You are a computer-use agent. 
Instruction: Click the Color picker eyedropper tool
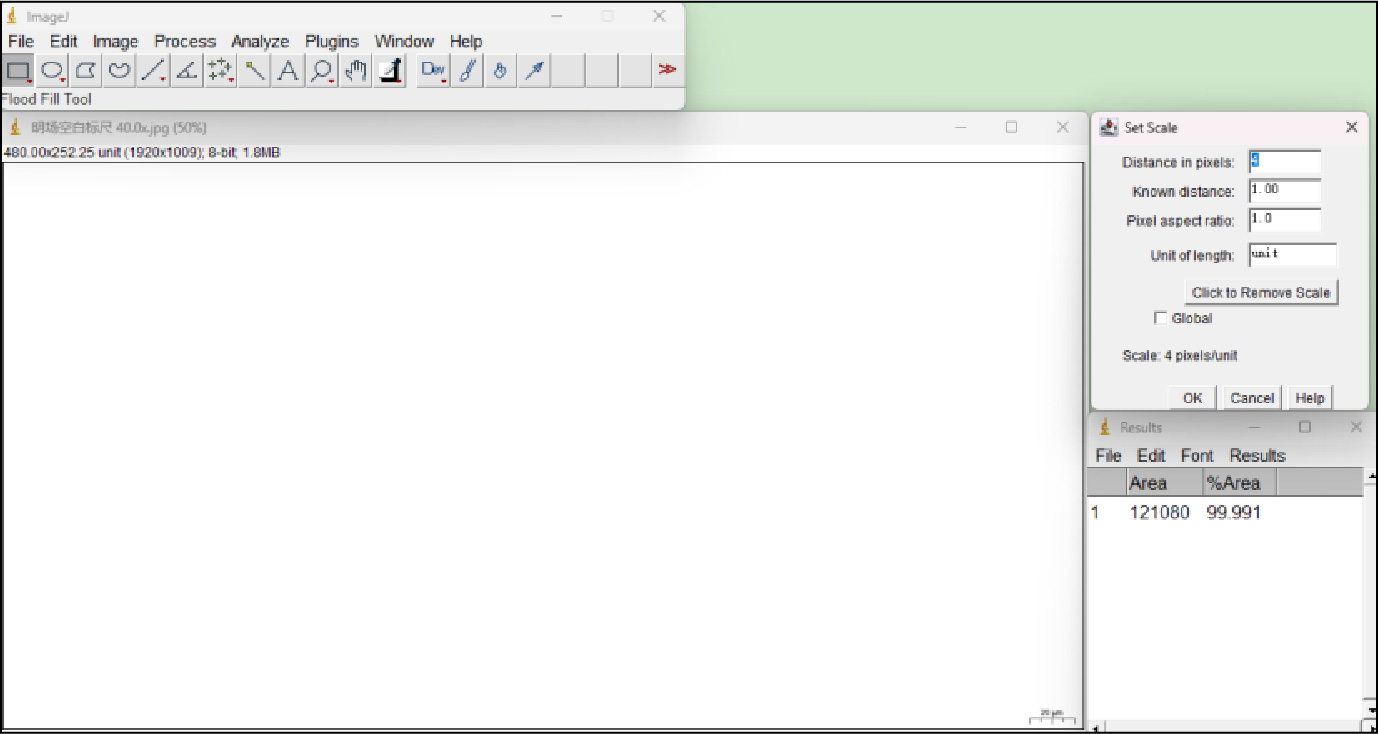[x=389, y=70]
